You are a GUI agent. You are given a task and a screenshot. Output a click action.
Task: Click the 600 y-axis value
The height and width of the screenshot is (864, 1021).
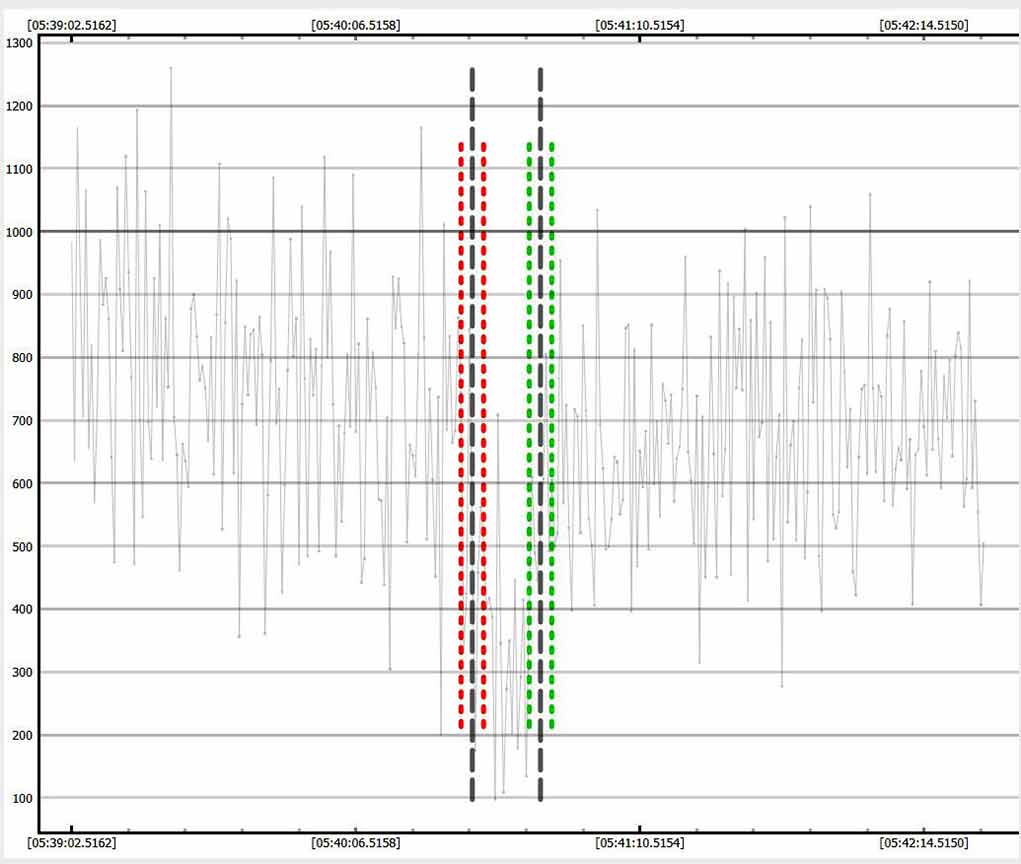pyautogui.click(x=22, y=484)
